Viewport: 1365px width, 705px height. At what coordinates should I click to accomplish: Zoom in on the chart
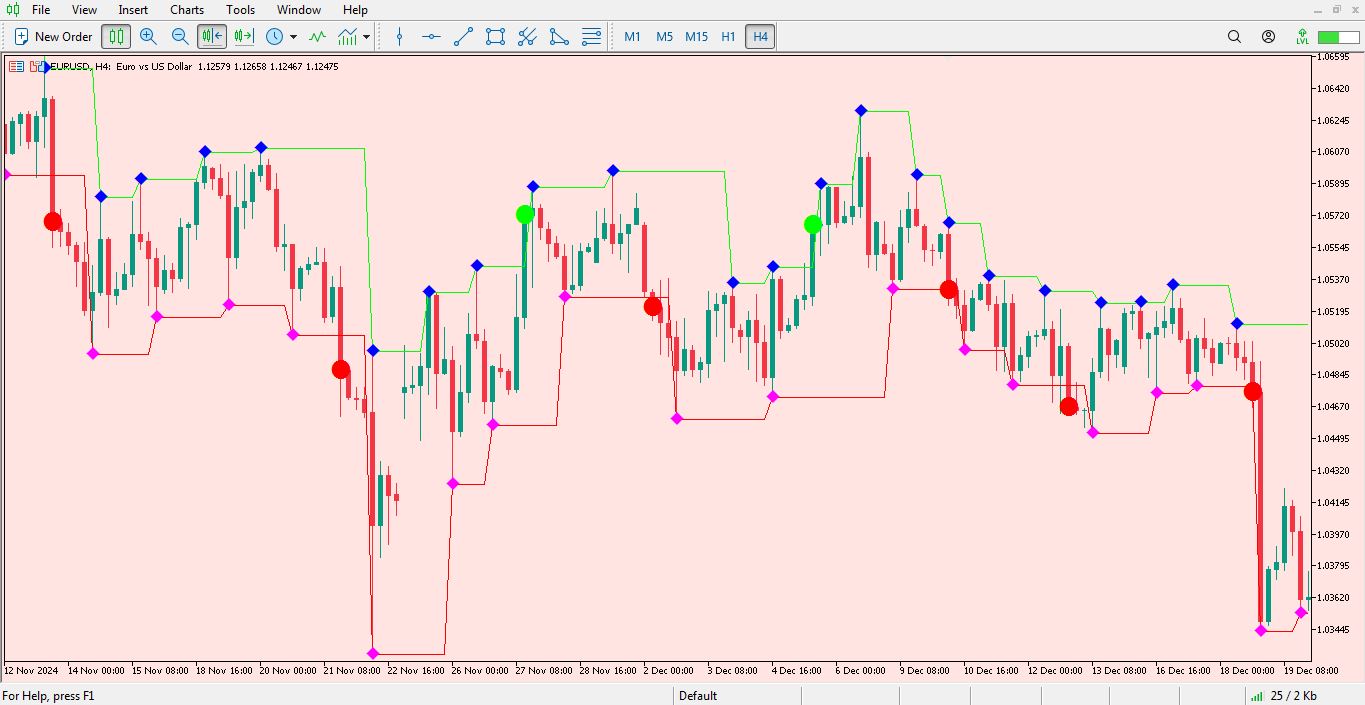pyautogui.click(x=148, y=37)
